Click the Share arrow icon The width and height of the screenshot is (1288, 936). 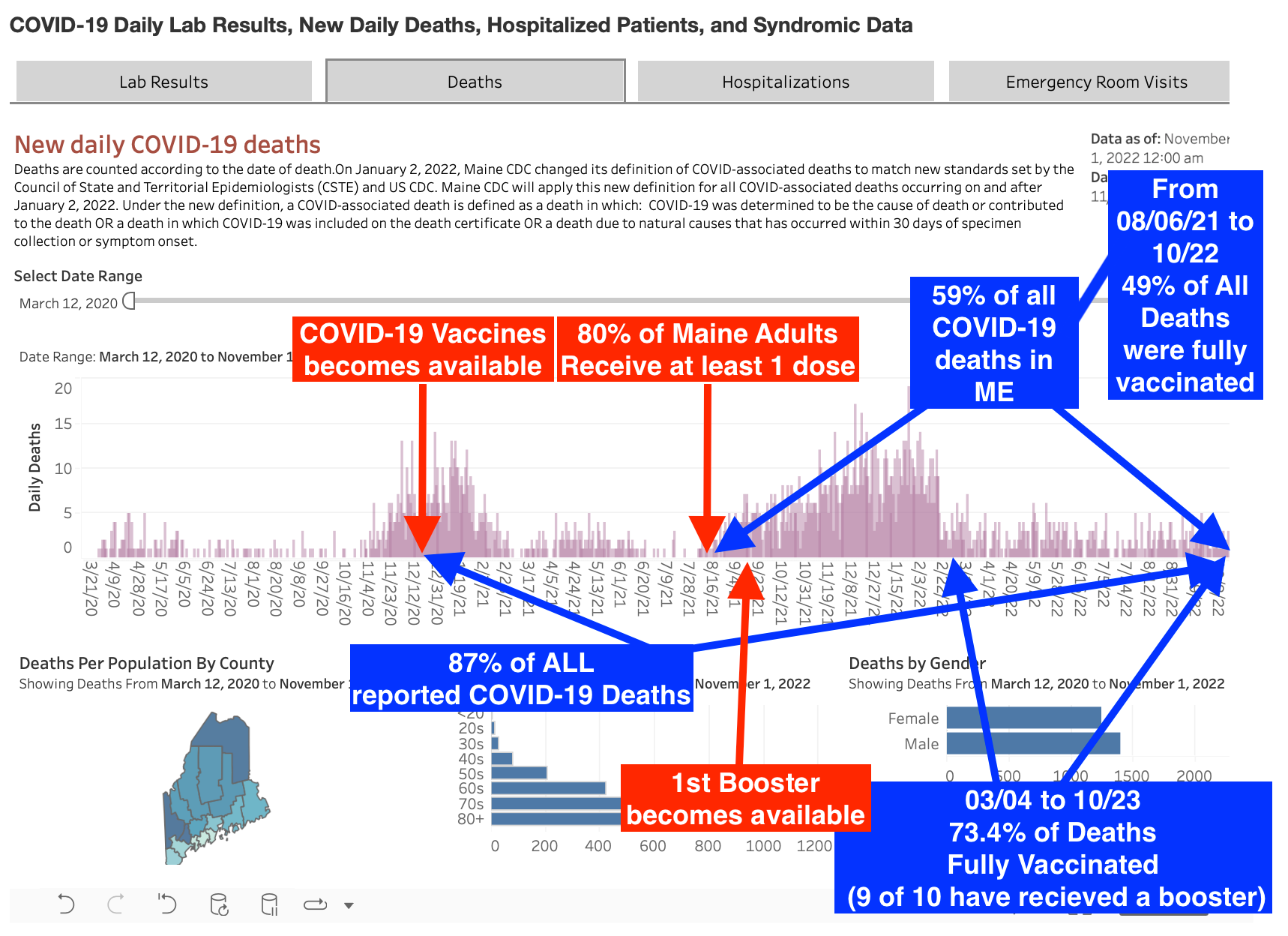316,904
